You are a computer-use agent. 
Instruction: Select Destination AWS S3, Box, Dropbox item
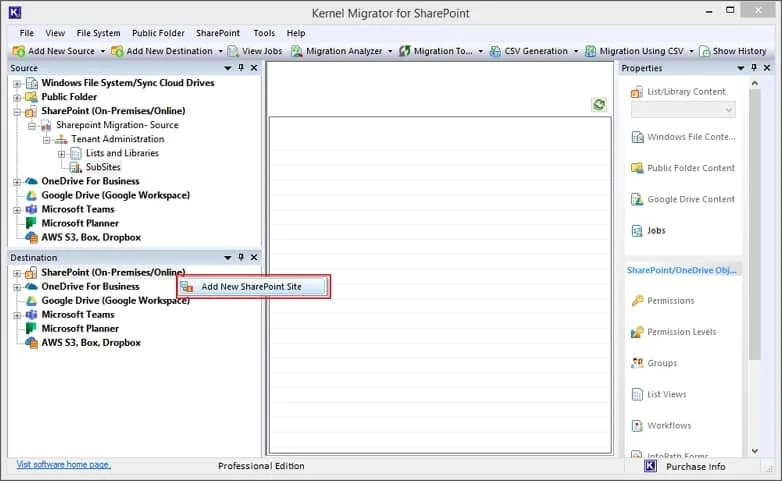pos(91,342)
